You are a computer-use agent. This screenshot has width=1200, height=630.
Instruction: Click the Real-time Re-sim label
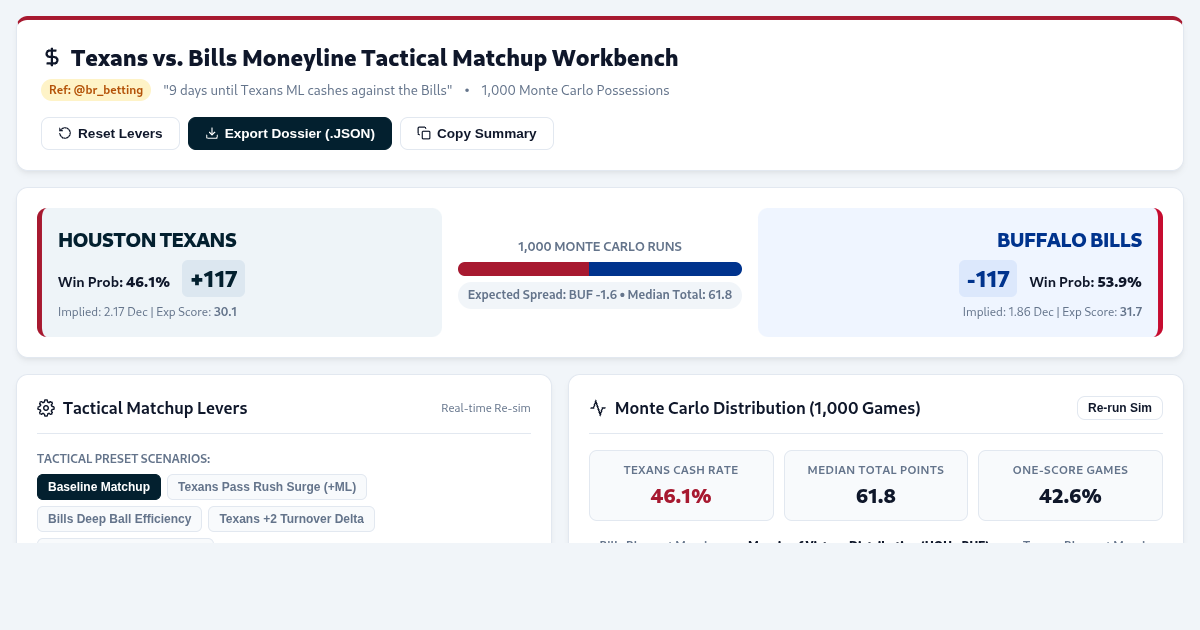(486, 408)
